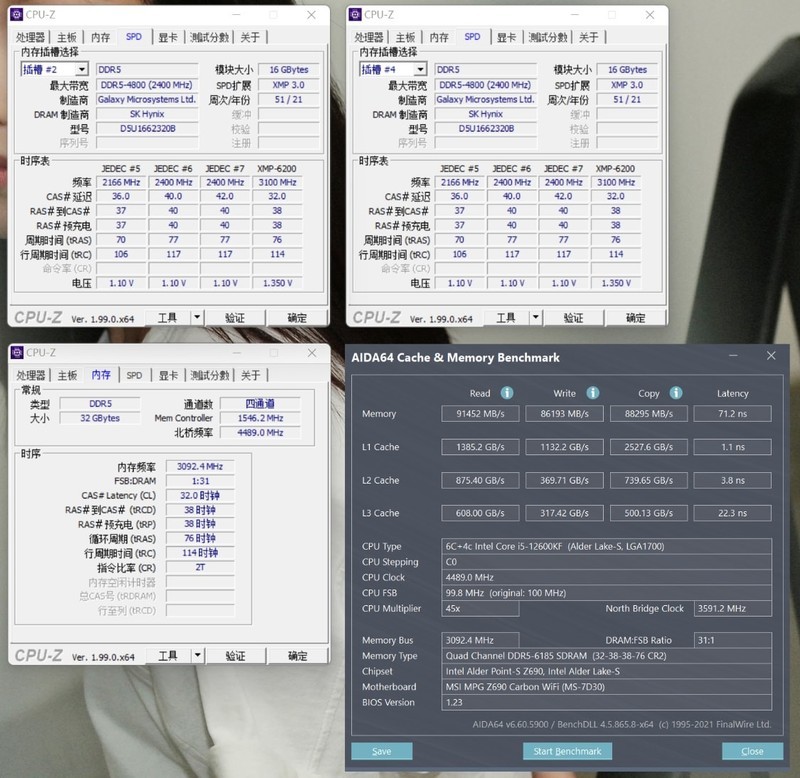
Task: Click XMP-6200 3100 MHz cell in slot #2 window
Action: click(x=277, y=182)
